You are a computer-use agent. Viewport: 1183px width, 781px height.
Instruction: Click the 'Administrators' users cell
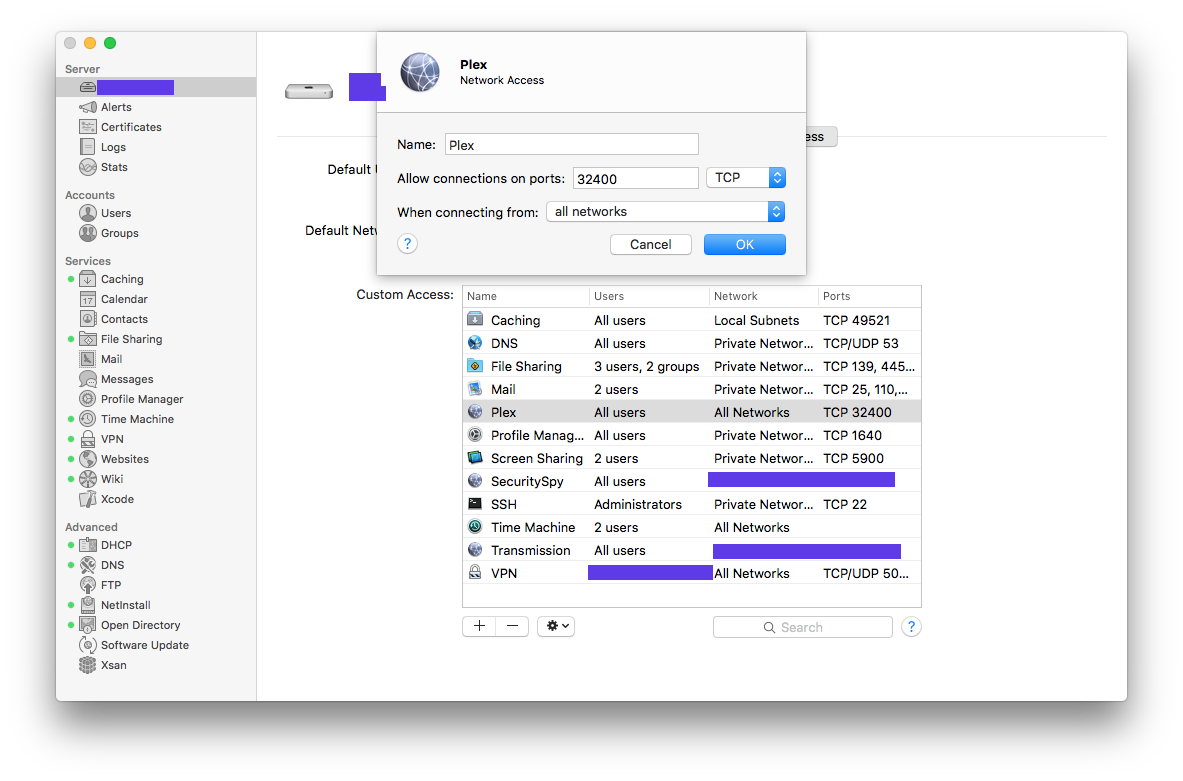click(638, 504)
